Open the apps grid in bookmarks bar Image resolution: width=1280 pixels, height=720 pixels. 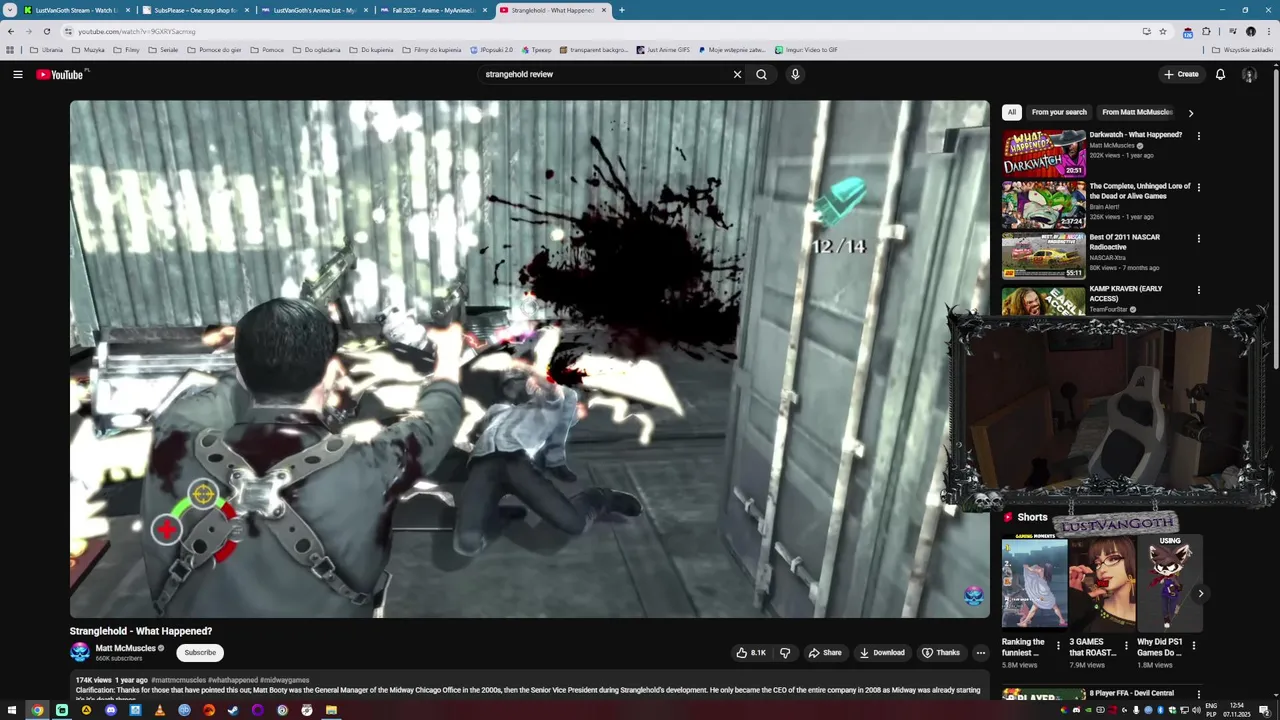point(11,49)
